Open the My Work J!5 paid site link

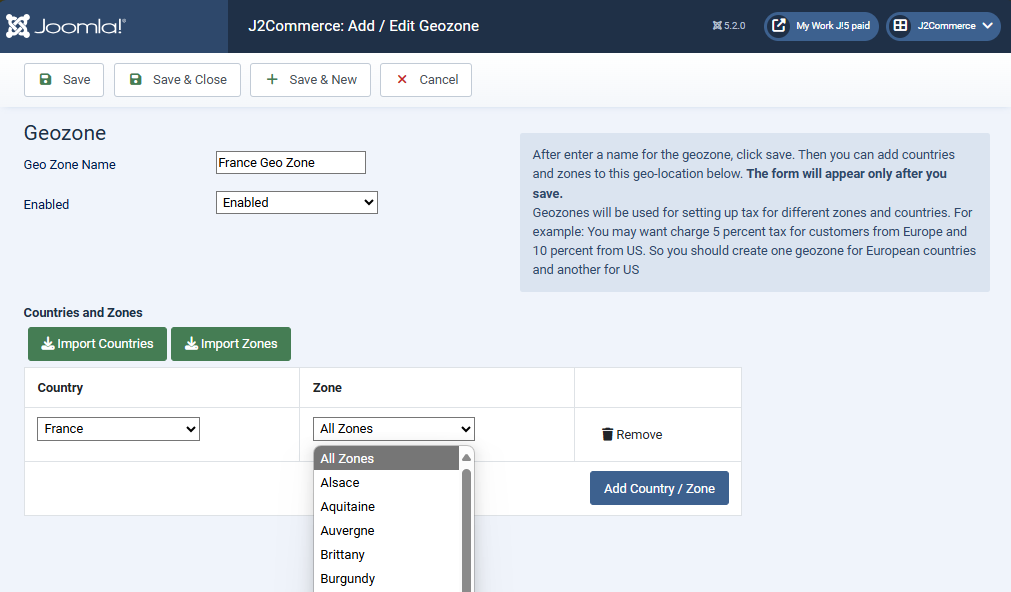(821, 26)
